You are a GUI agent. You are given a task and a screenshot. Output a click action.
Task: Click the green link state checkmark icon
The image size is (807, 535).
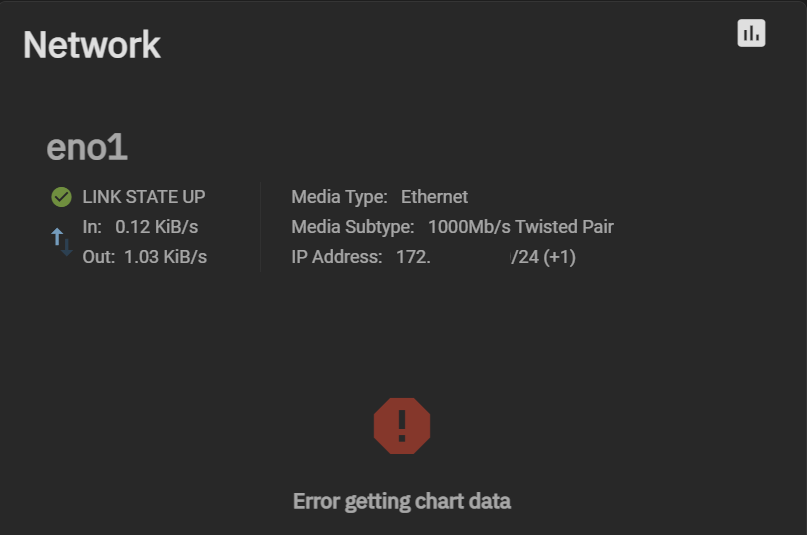[x=61, y=197]
